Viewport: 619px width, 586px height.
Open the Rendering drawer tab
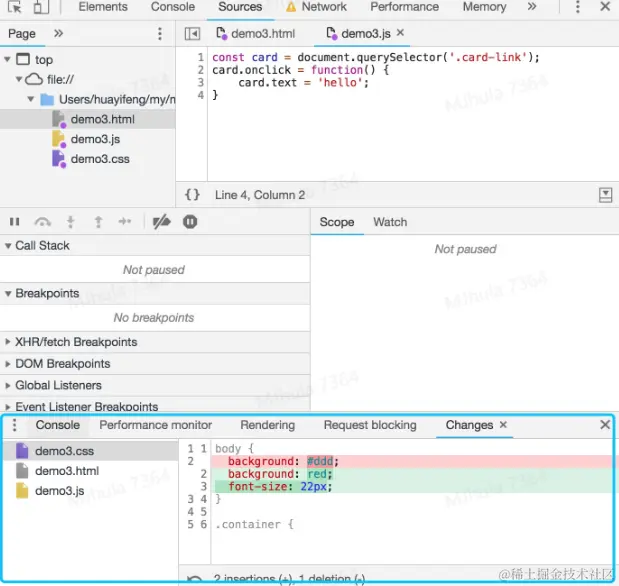[268, 425]
